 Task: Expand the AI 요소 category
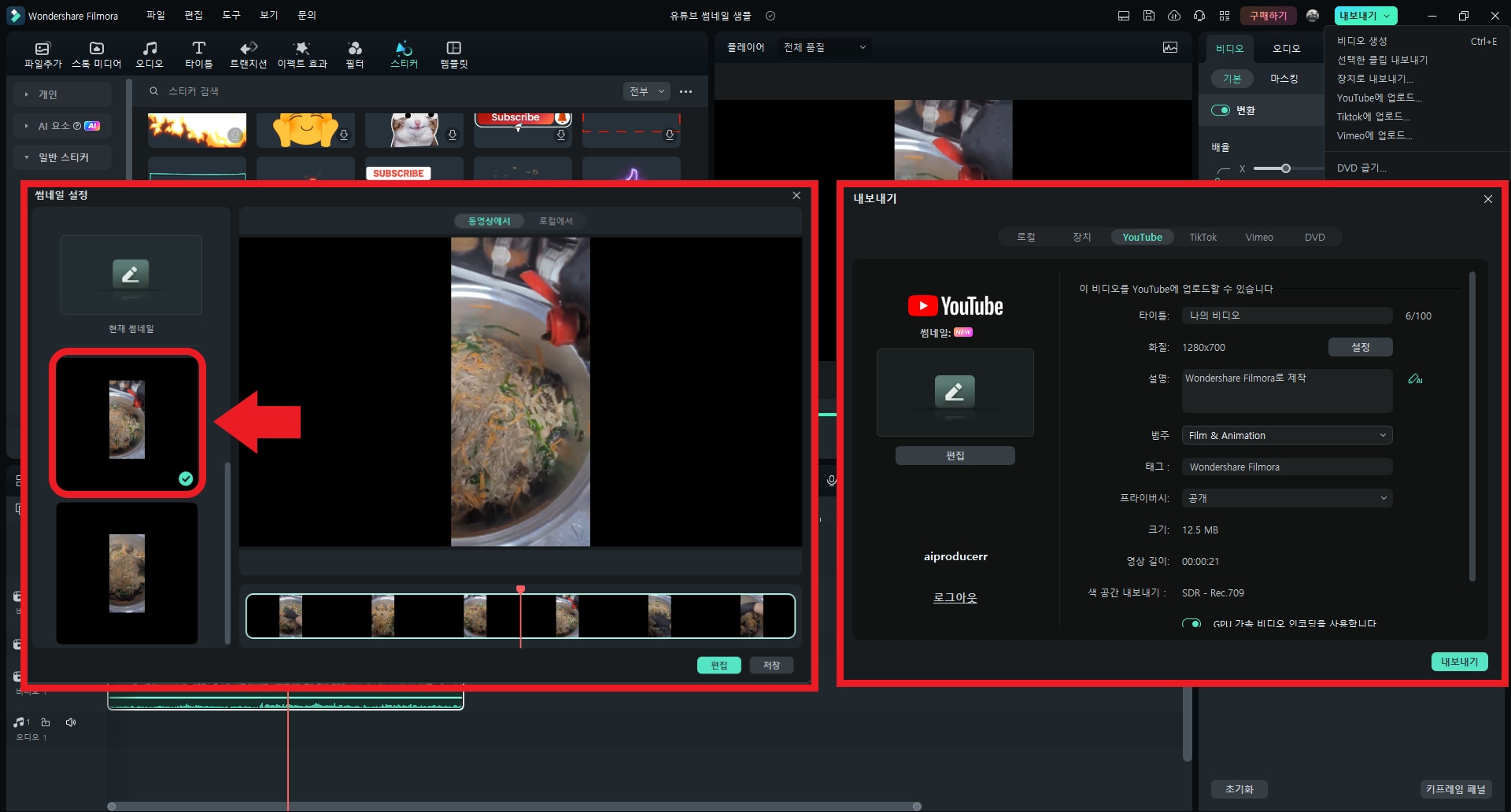pyautogui.click(x=62, y=126)
